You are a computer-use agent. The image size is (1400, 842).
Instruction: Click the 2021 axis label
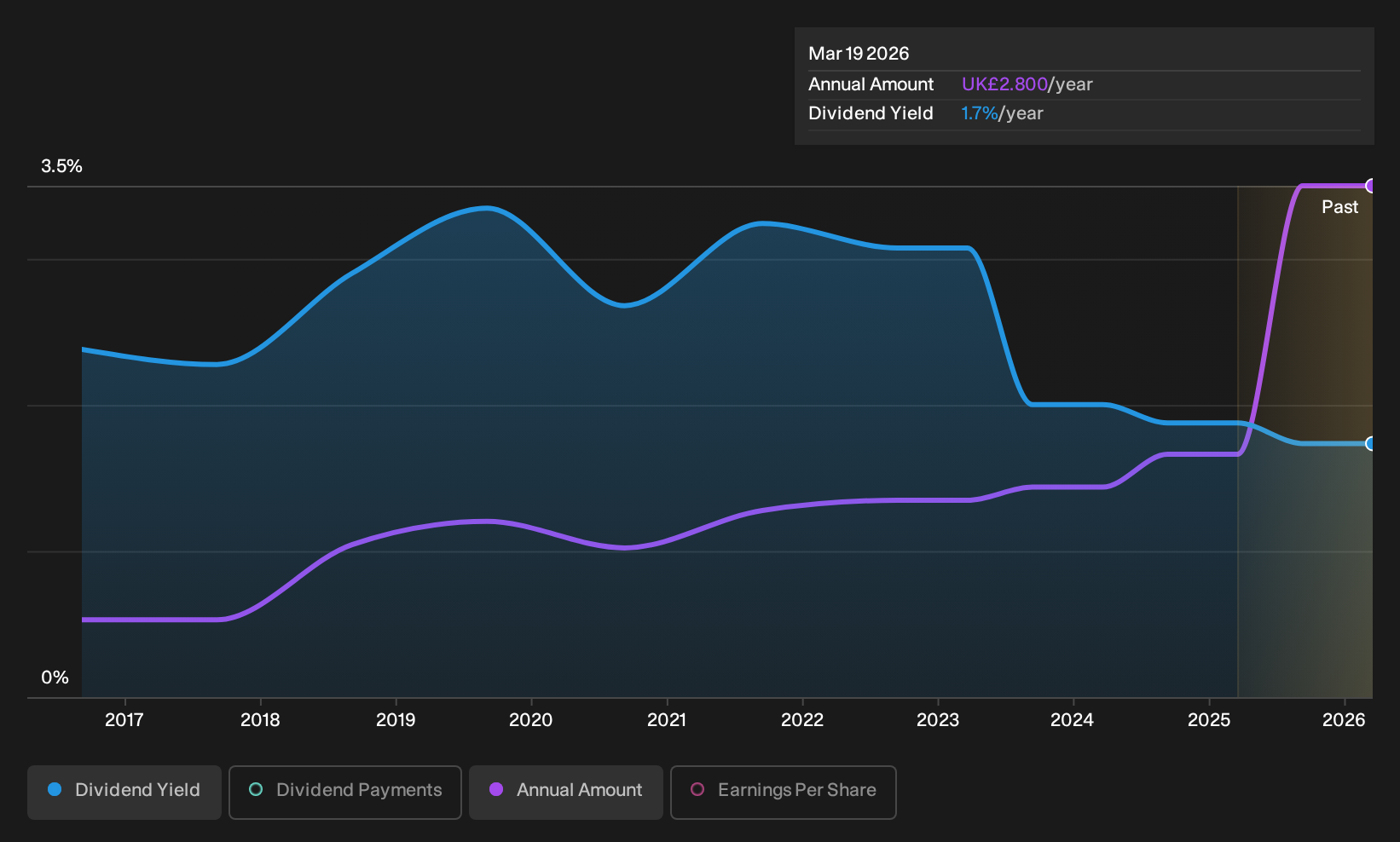pos(667,720)
